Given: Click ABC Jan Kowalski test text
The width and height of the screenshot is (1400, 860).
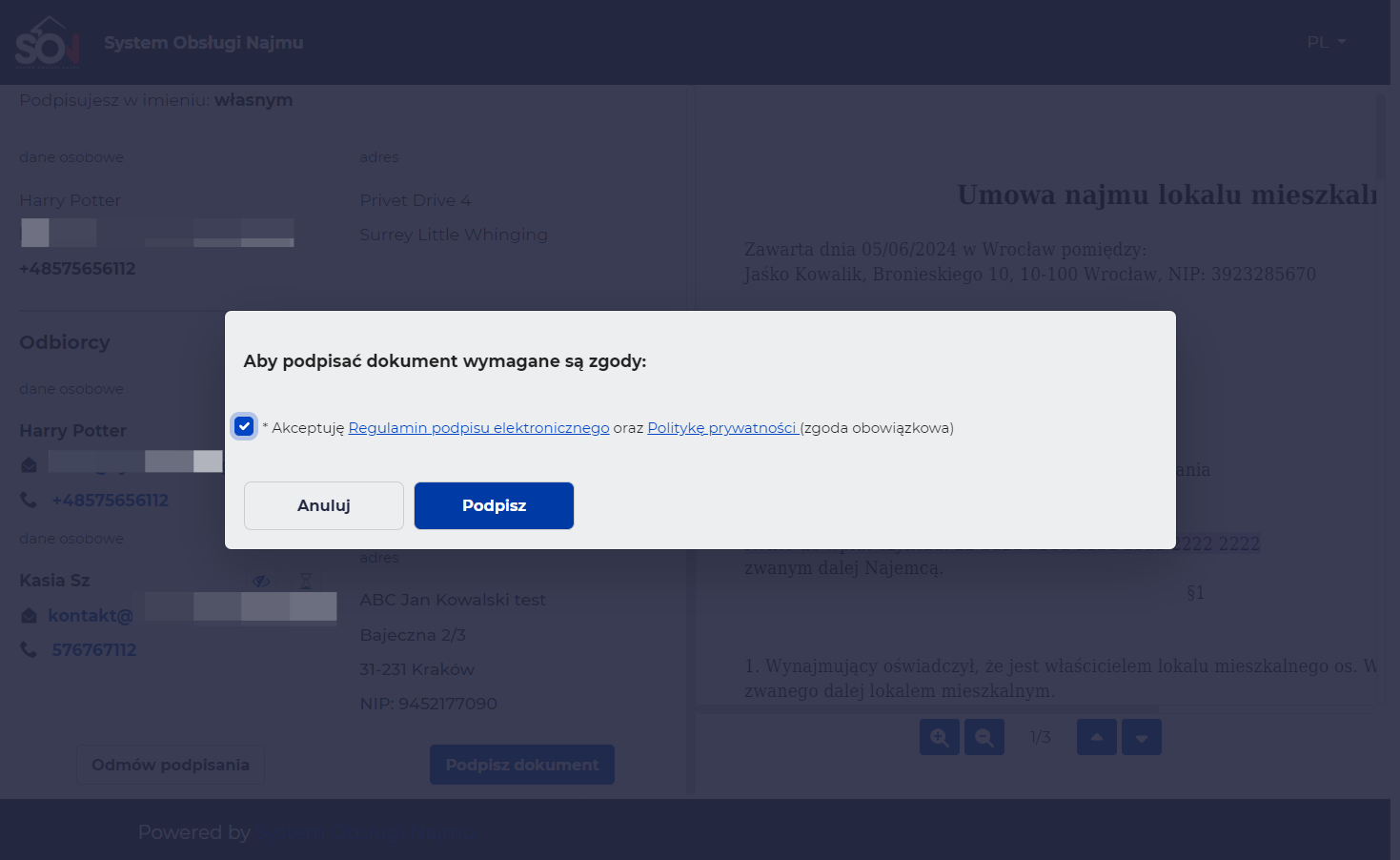Looking at the screenshot, I should pos(453,600).
